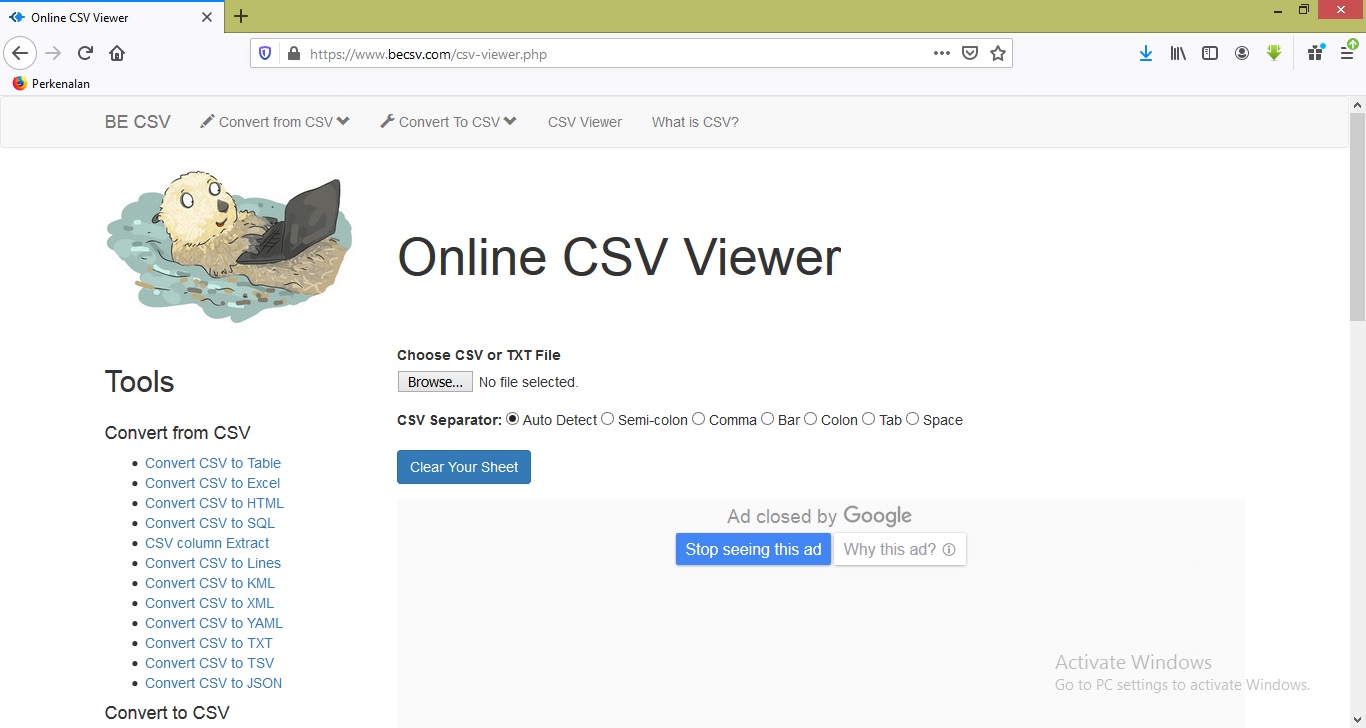Click the green download extension icon
1366x728 pixels.
pyautogui.click(x=1274, y=53)
